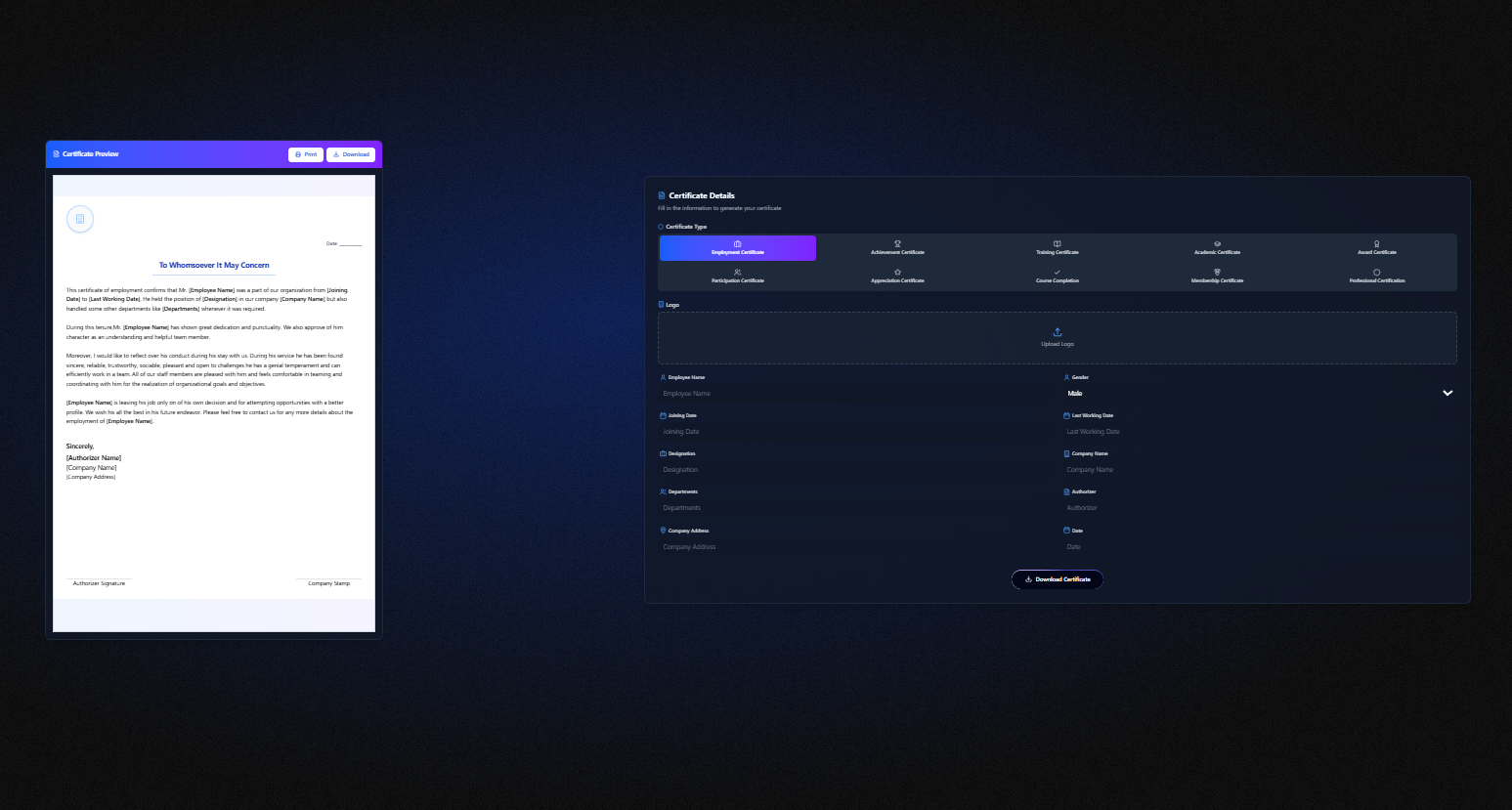This screenshot has width=1512, height=810.
Task: Click the open book icon for Training Certificate
Action: tap(1057, 243)
